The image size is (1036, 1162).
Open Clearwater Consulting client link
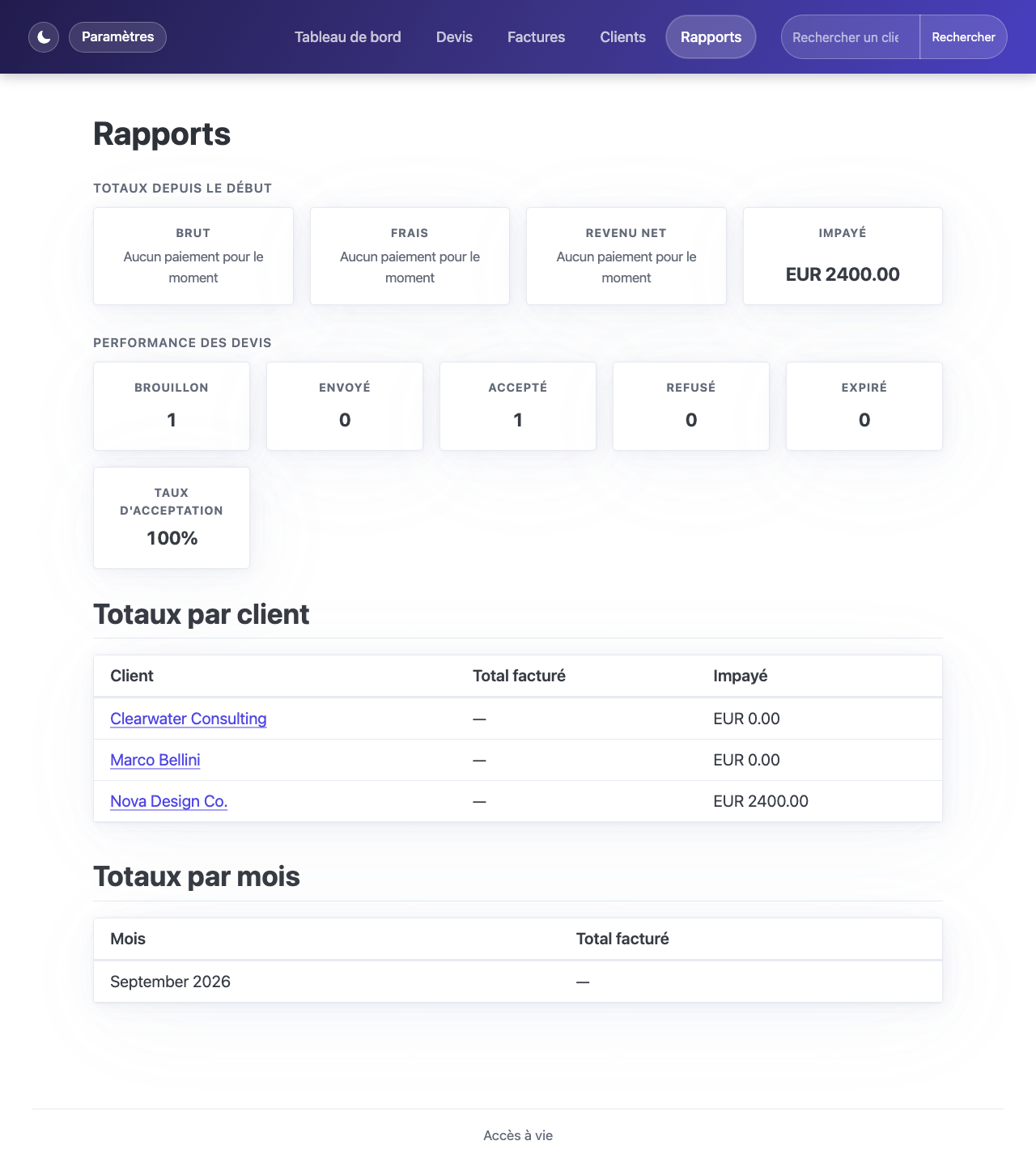(189, 719)
